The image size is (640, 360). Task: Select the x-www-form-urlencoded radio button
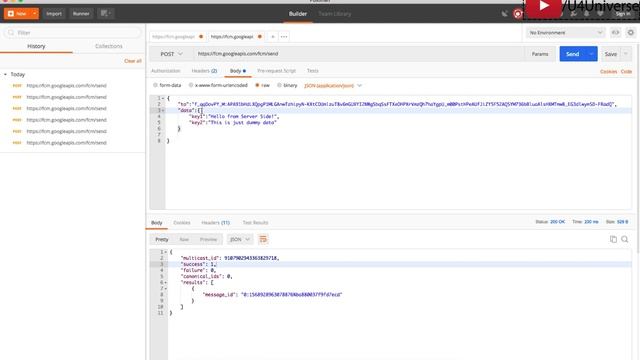pos(191,85)
